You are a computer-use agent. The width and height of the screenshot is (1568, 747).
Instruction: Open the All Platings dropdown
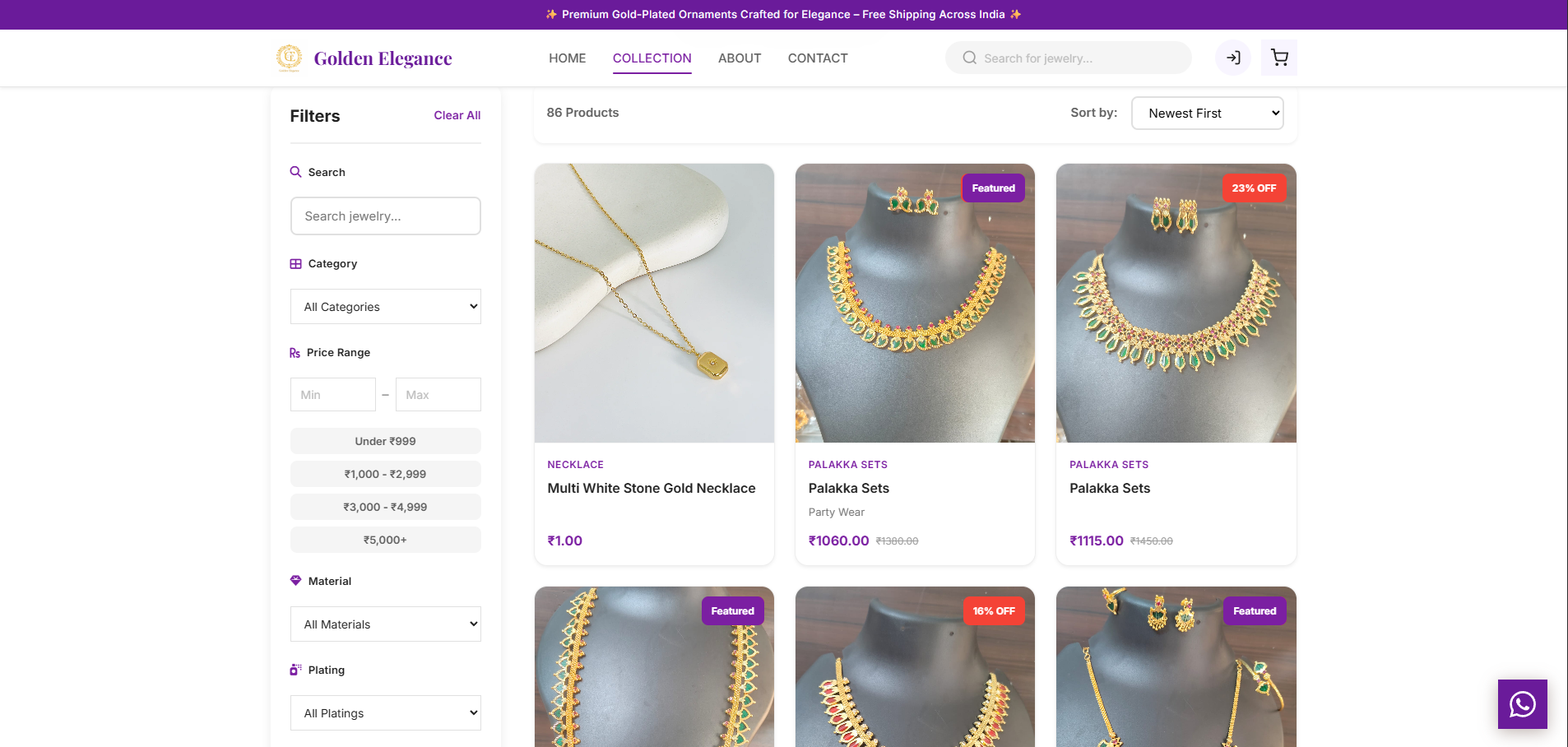(386, 713)
